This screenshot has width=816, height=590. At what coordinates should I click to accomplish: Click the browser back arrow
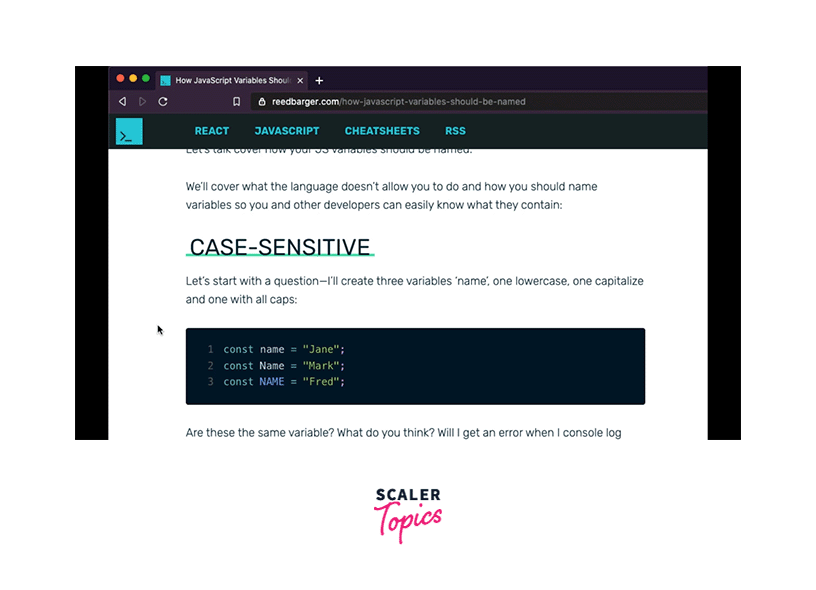122,102
